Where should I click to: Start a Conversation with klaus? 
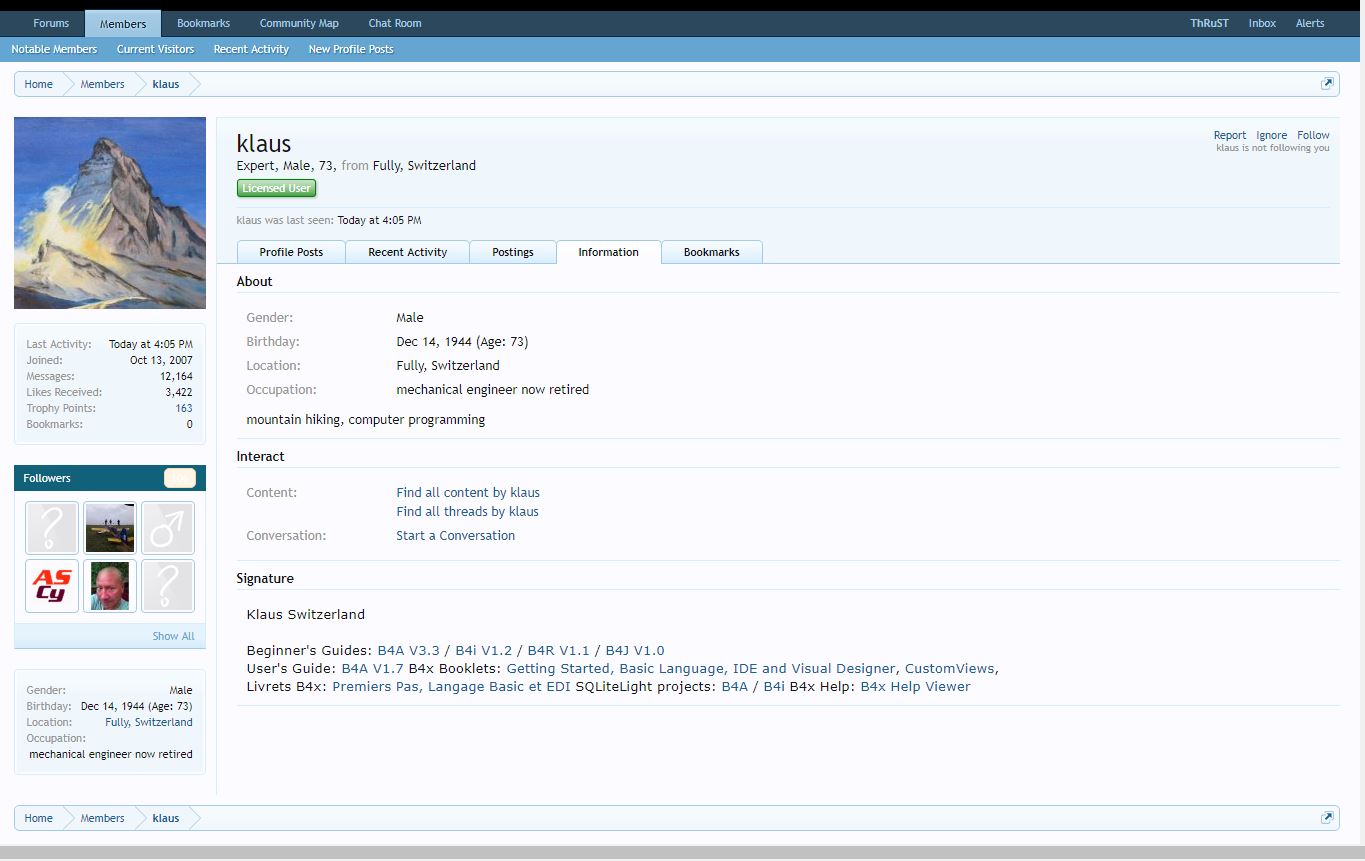coord(455,535)
